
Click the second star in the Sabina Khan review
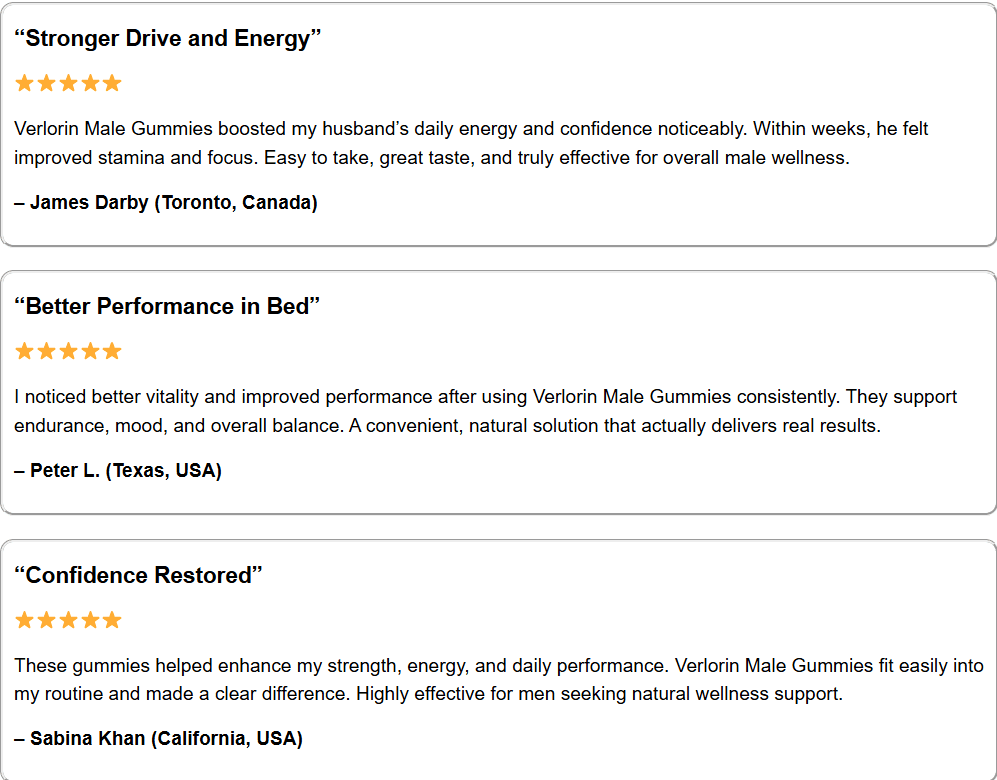[46, 620]
